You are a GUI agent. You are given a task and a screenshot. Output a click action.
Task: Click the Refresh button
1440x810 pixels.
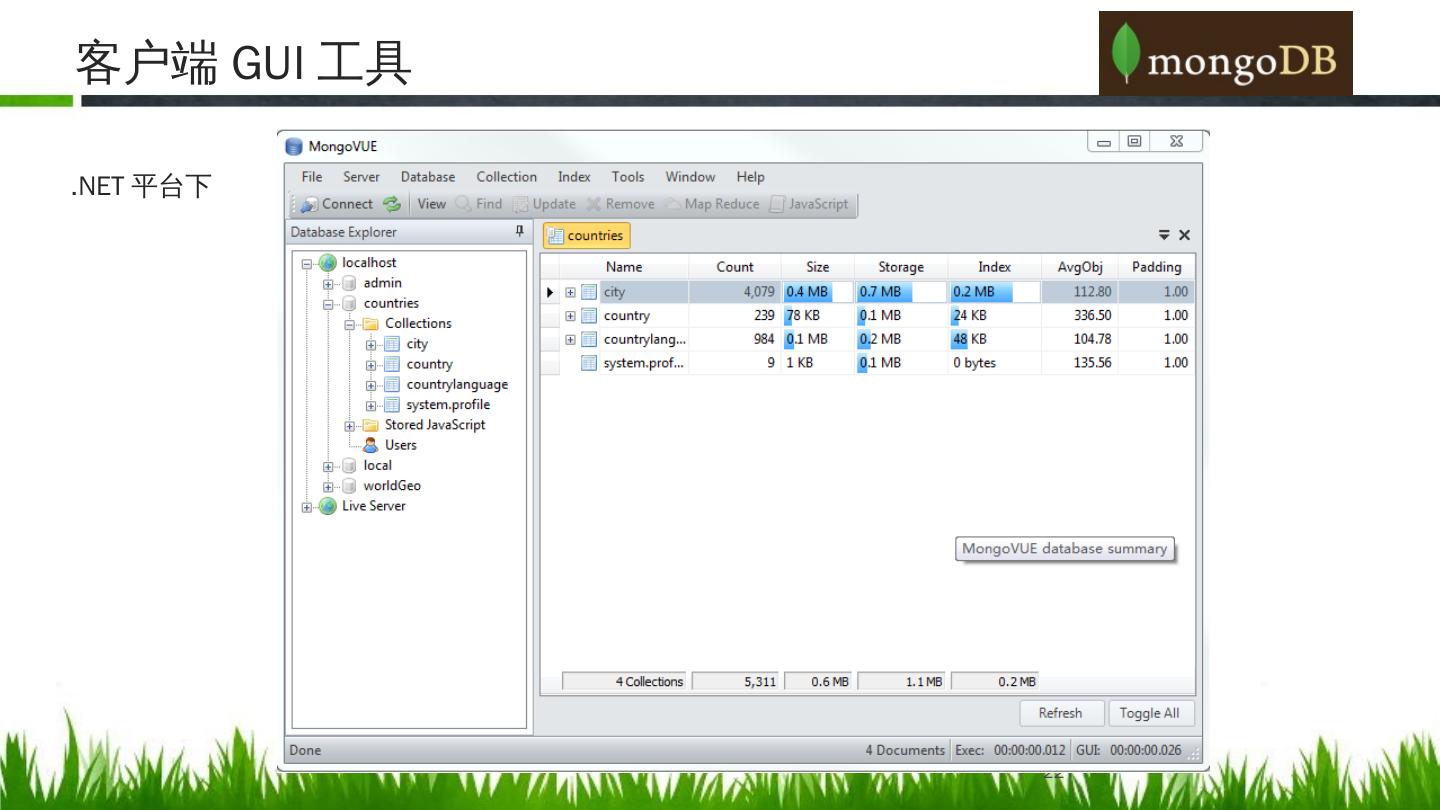pos(1060,713)
